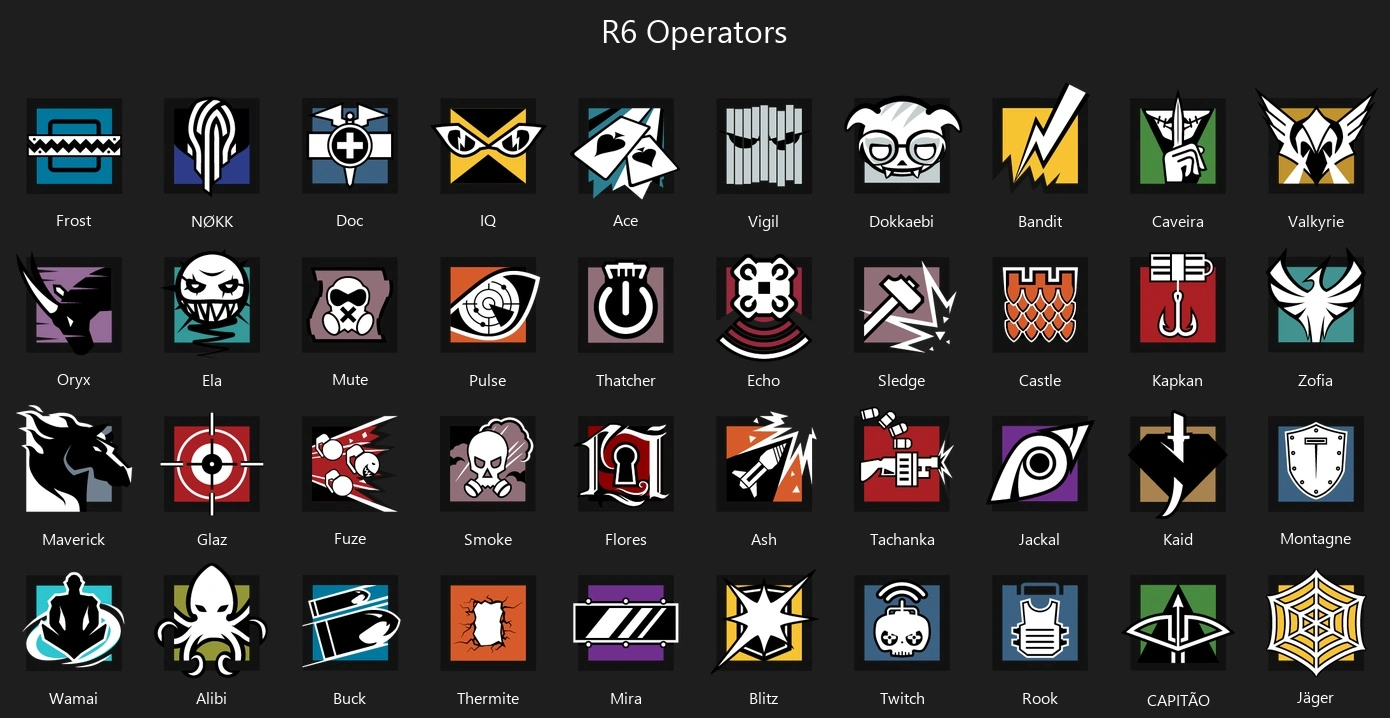Pick the Zofia operator icon

click(x=1316, y=301)
